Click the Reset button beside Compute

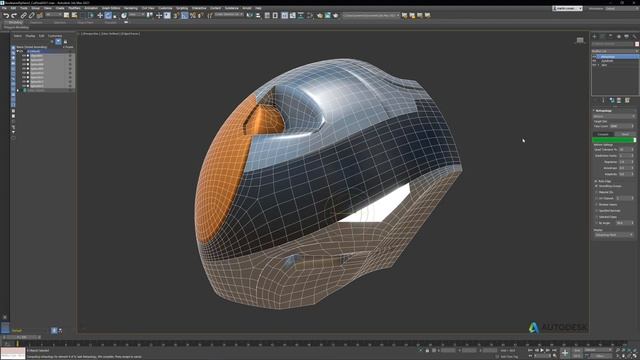click(x=625, y=134)
